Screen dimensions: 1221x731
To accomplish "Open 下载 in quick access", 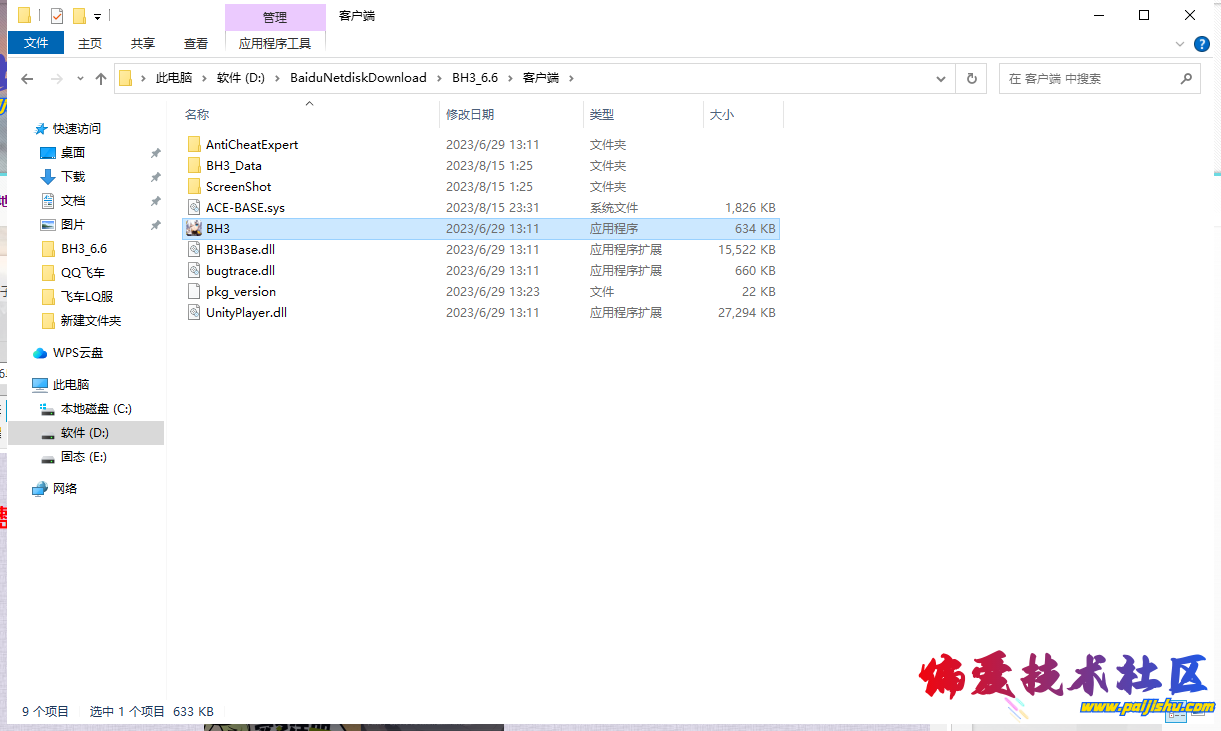I will pos(73,177).
